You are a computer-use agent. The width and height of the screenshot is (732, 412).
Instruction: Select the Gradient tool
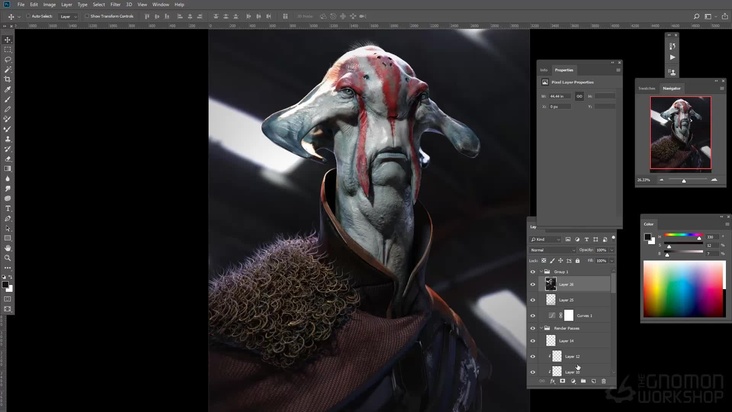coord(7,168)
